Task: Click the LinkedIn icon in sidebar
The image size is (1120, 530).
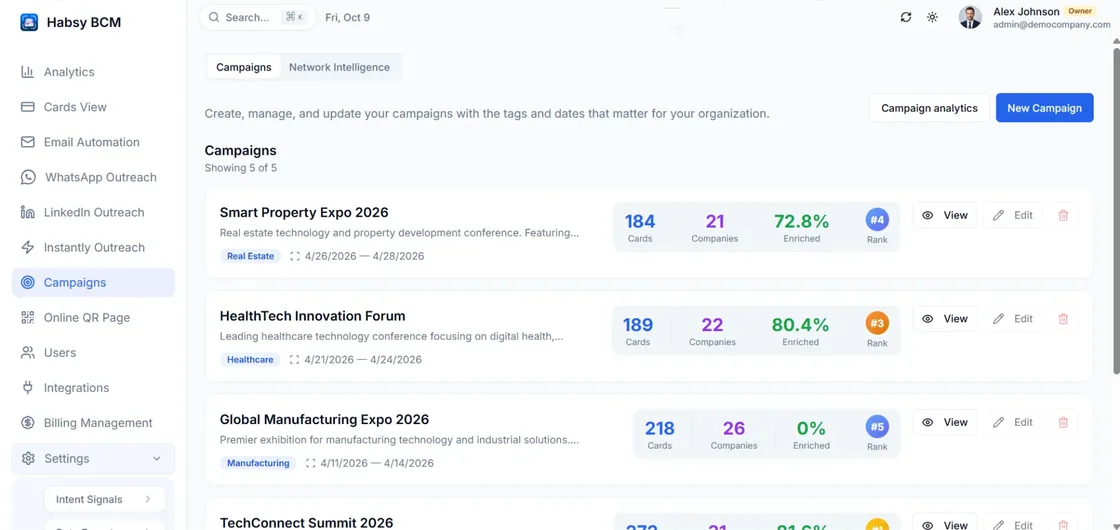Action: 28,212
